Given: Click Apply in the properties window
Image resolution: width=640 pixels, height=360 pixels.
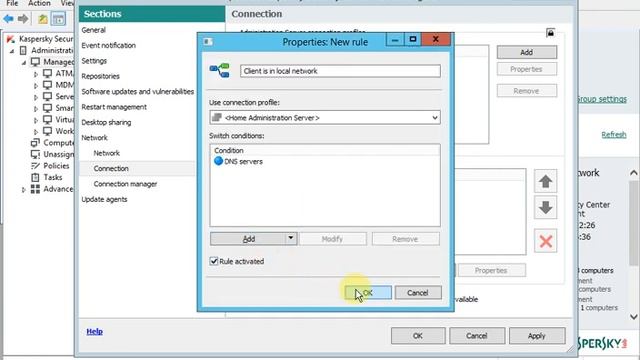Looking at the screenshot, I should [x=536, y=336].
